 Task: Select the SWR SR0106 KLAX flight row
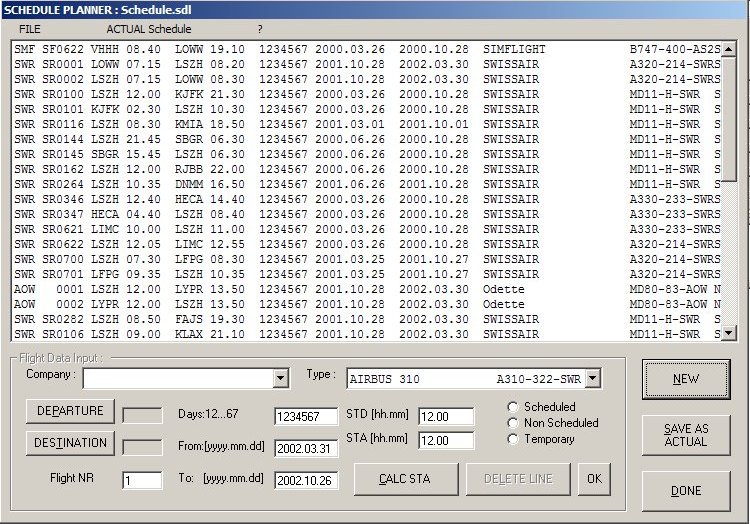pos(367,334)
